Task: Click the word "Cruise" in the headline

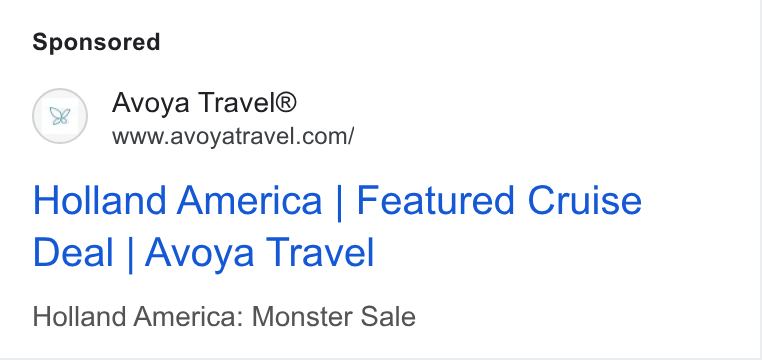Action: coord(585,200)
